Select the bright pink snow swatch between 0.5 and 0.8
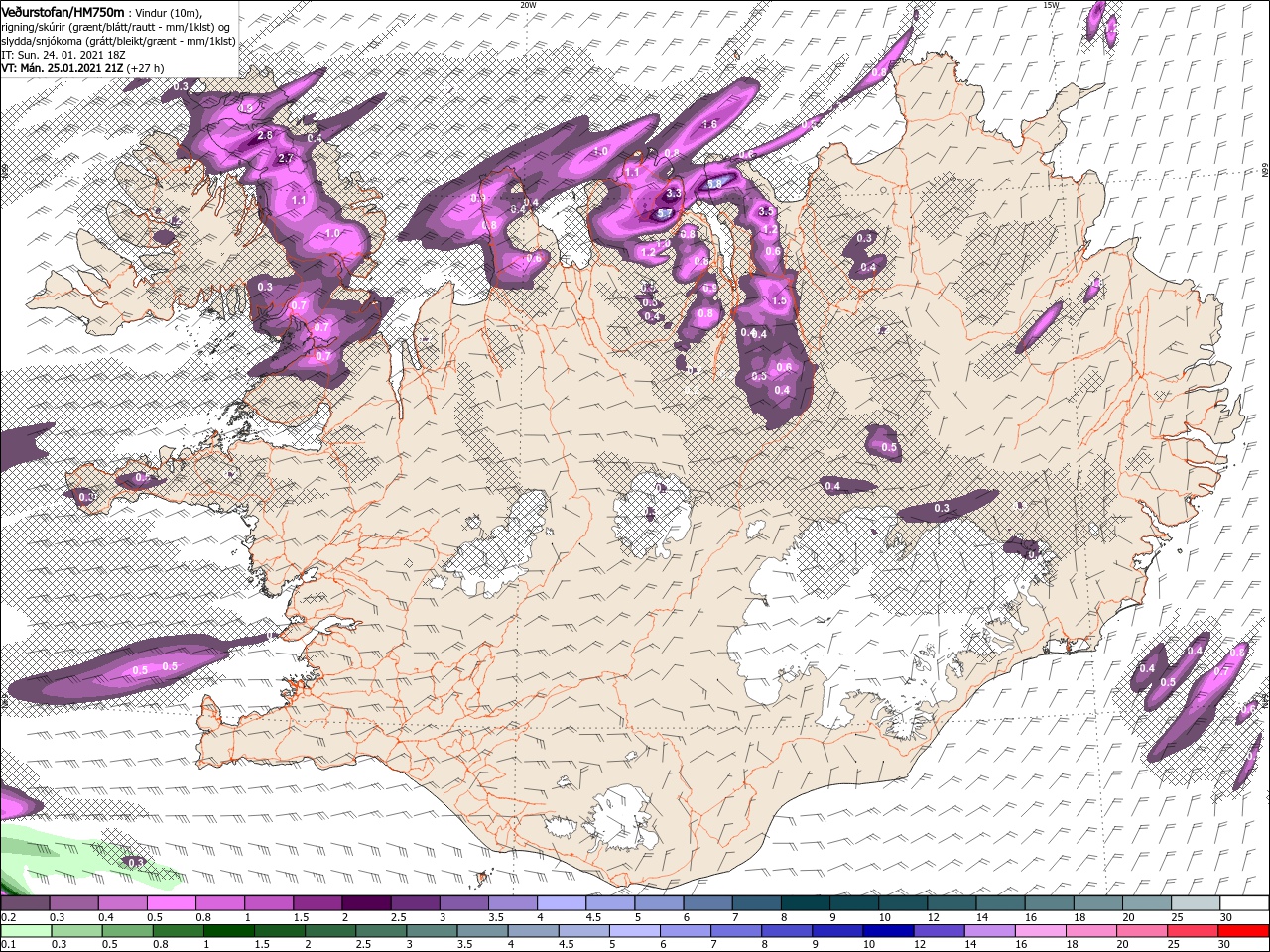Screen dimensions: 1270x952 [x=171, y=903]
